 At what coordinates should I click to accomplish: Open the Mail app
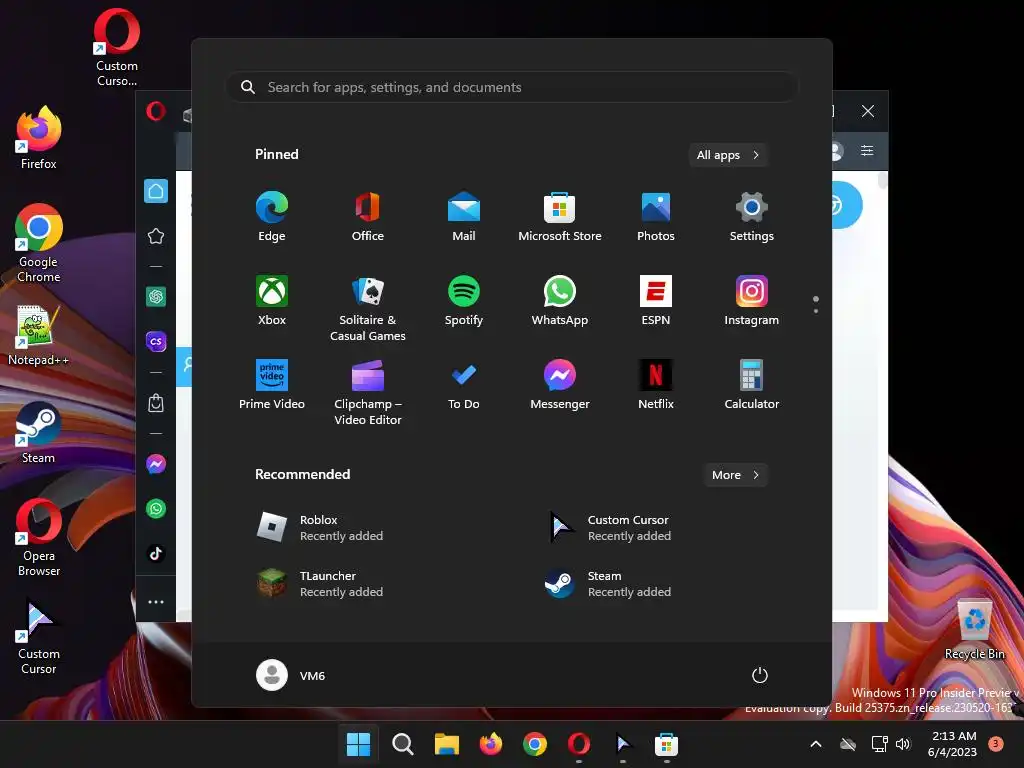[x=464, y=217]
